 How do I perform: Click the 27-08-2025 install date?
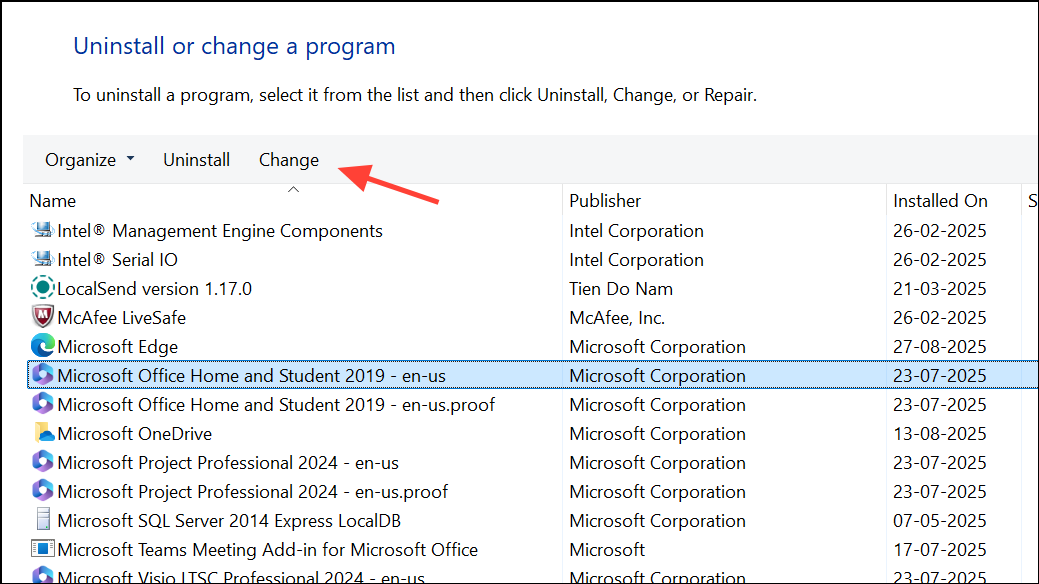[x=940, y=347]
